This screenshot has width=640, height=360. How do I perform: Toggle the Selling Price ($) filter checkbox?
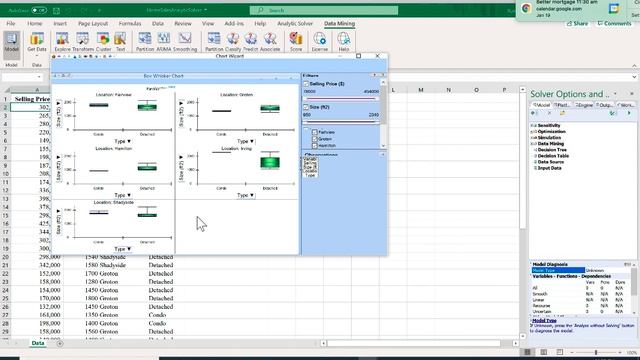(306, 84)
